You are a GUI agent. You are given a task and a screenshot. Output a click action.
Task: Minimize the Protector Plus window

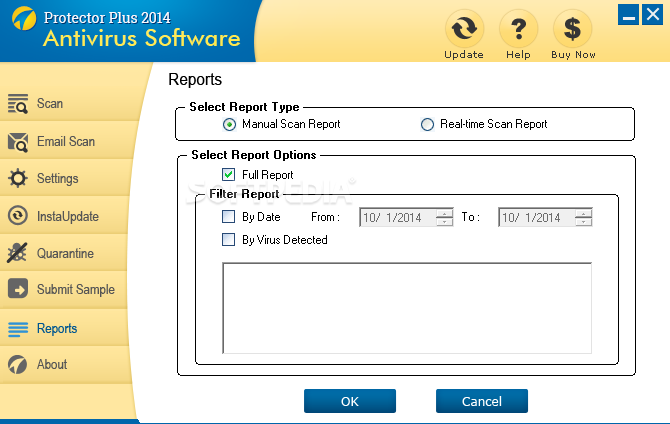tap(628, 15)
